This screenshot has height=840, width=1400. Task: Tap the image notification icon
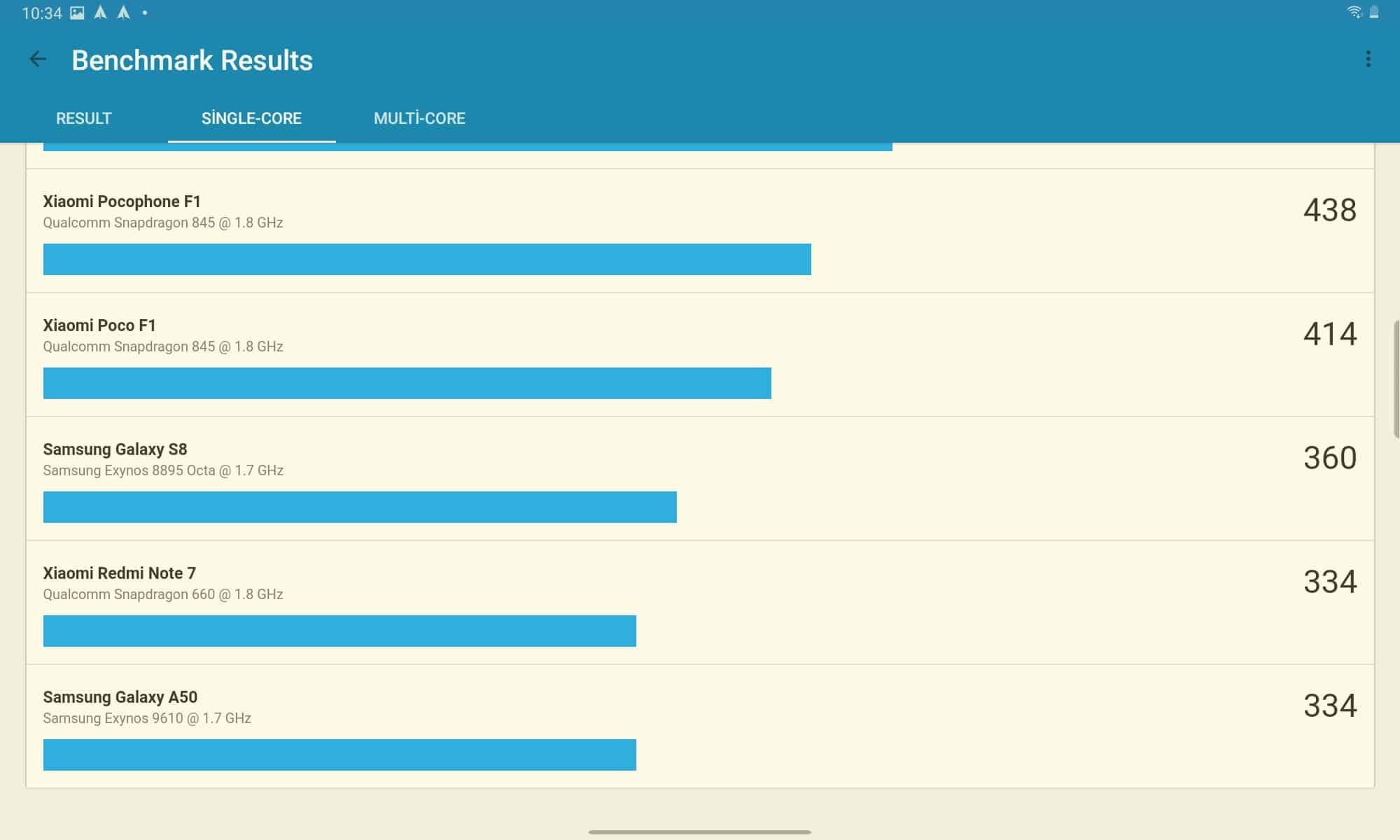click(77, 13)
